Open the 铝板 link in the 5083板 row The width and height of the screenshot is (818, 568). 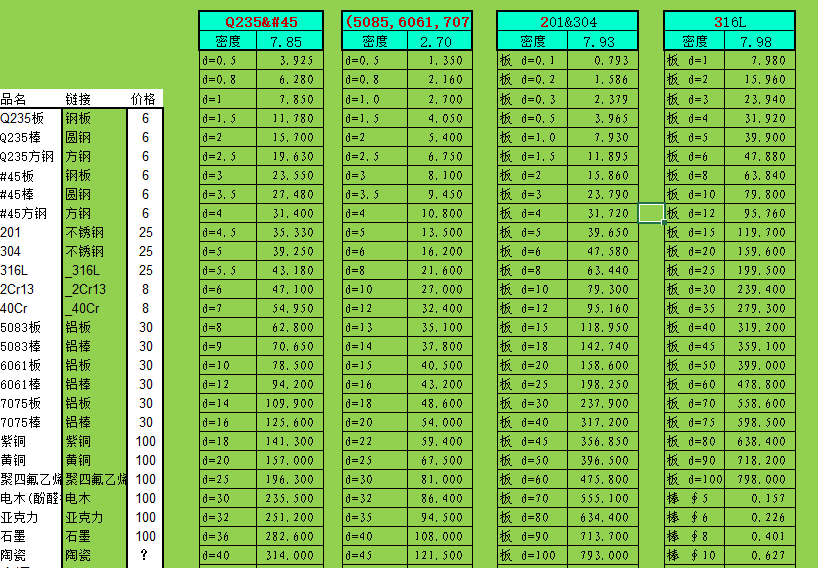[78, 328]
